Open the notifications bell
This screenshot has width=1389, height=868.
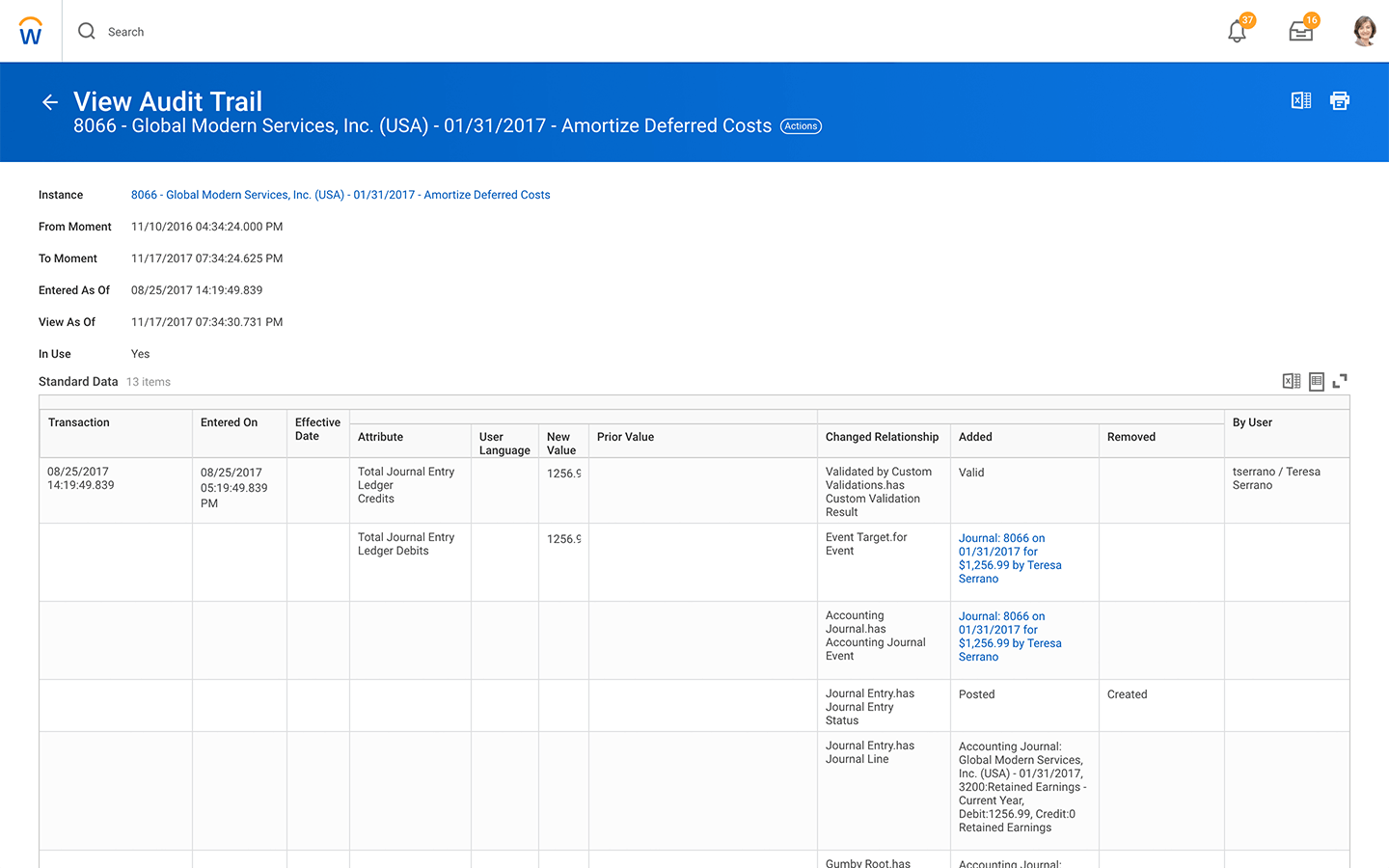coord(1237,32)
